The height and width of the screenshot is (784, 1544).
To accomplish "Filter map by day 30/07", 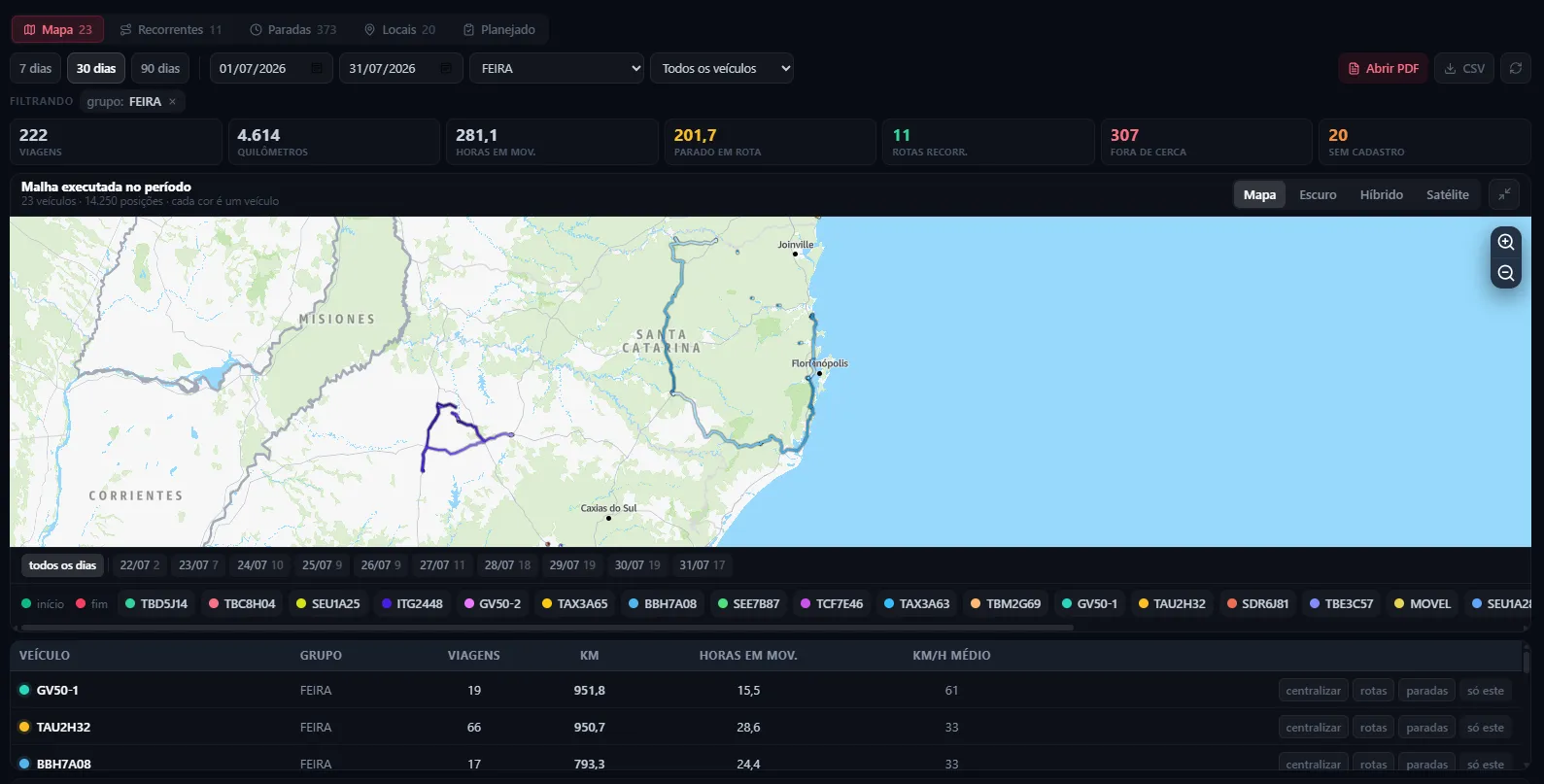I will (x=636, y=565).
